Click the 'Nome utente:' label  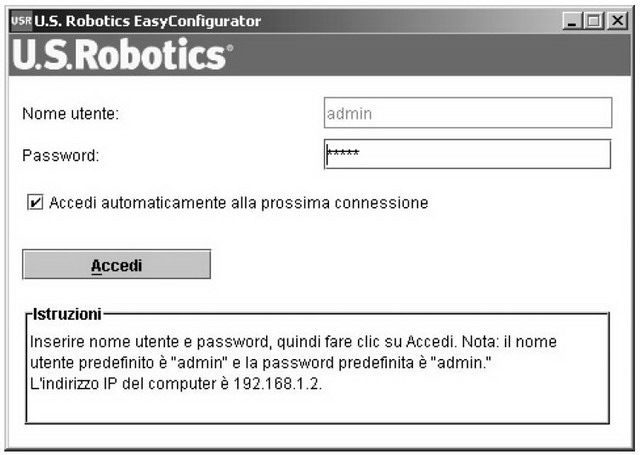(x=71, y=114)
